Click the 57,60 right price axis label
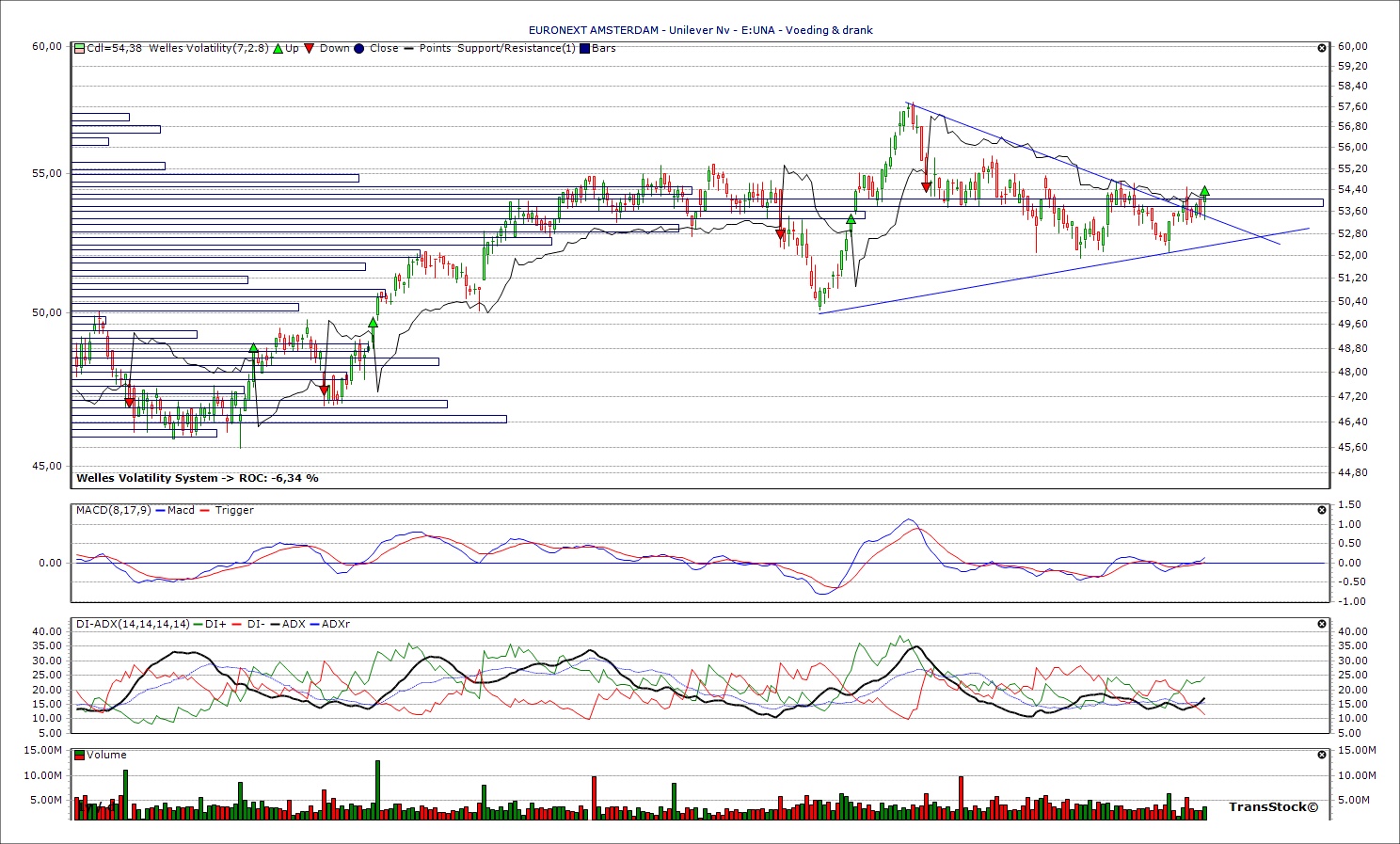Image resolution: width=1400 pixels, height=844 pixels. (1352, 106)
